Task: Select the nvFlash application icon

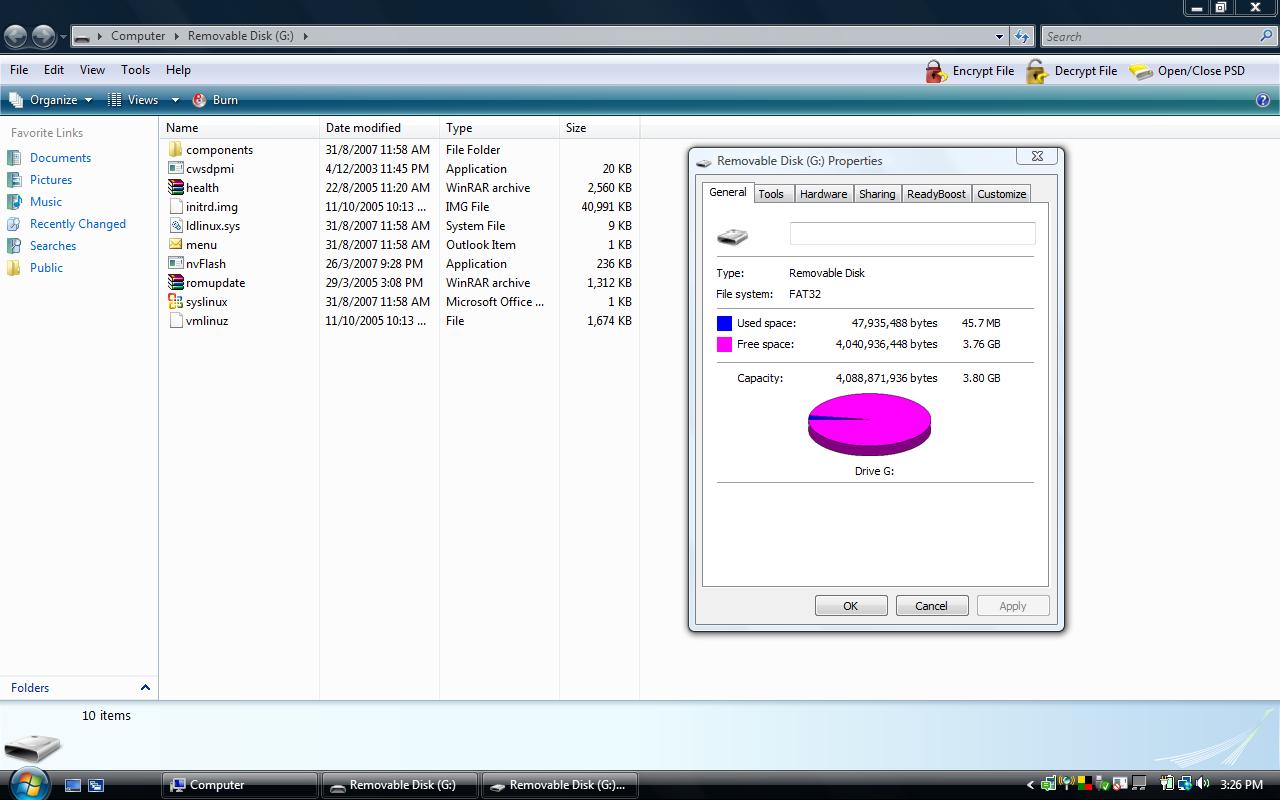Action: click(175, 263)
